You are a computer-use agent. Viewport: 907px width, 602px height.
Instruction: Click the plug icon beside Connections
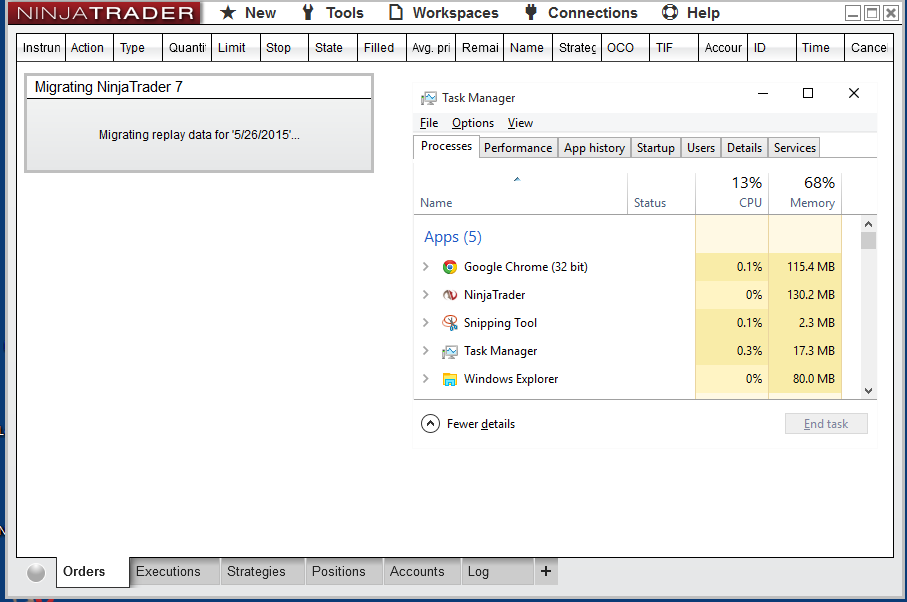pyautogui.click(x=531, y=12)
